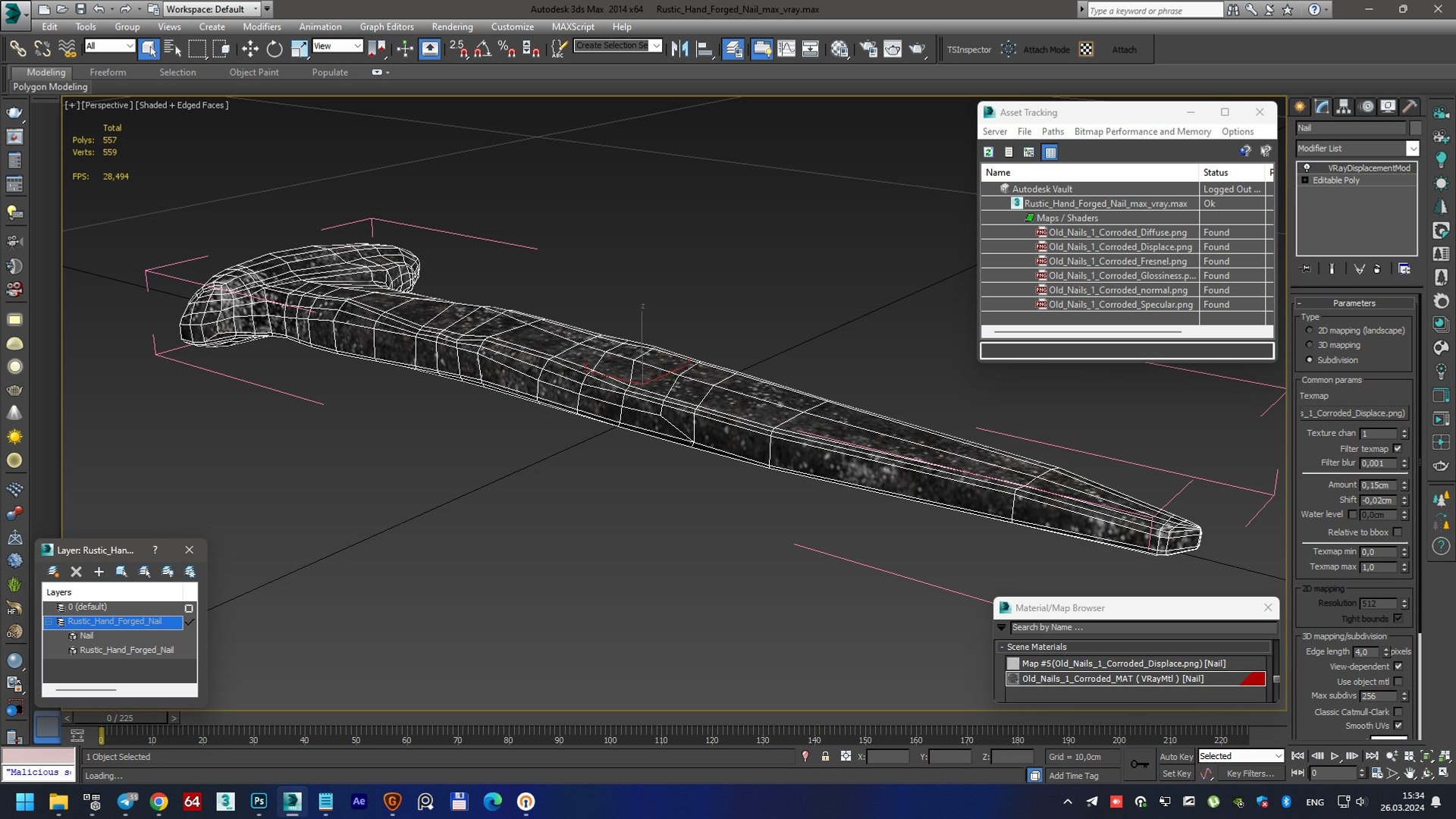
Task: Open the Utilities hammer tab
Action: click(1410, 107)
